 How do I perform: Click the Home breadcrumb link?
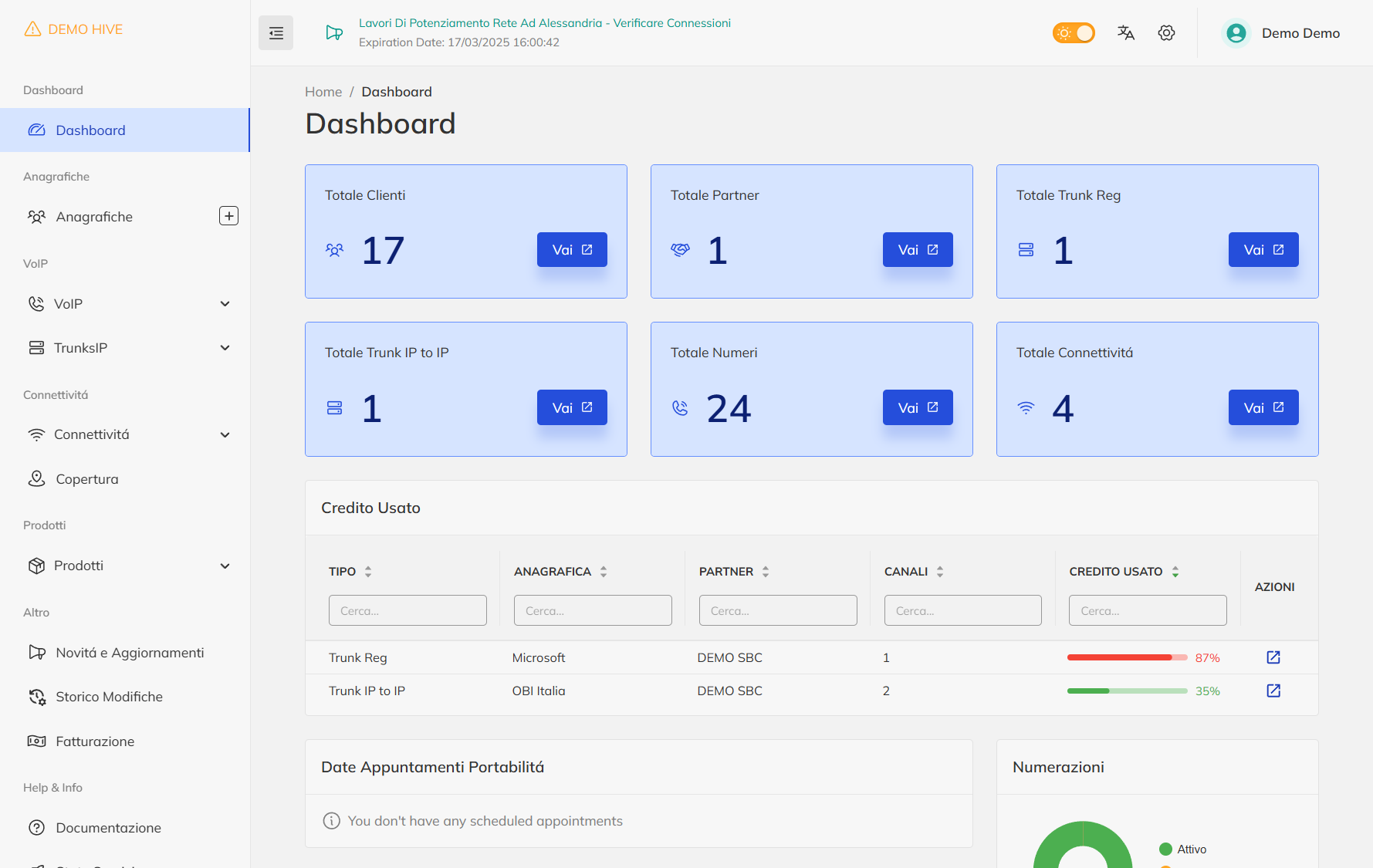(323, 92)
